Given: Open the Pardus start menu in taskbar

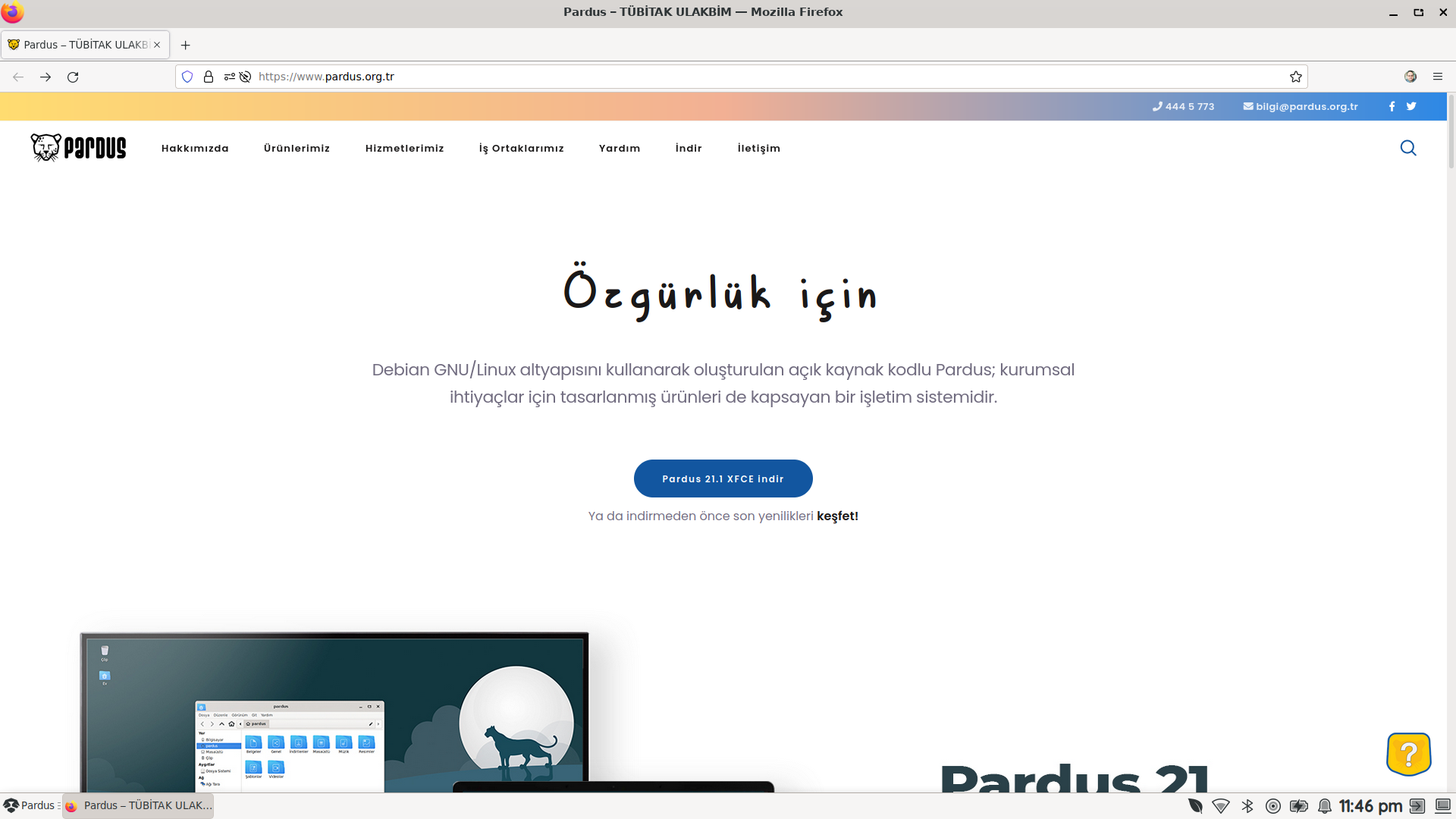Looking at the screenshot, I should pyautogui.click(x=30, y=805).
